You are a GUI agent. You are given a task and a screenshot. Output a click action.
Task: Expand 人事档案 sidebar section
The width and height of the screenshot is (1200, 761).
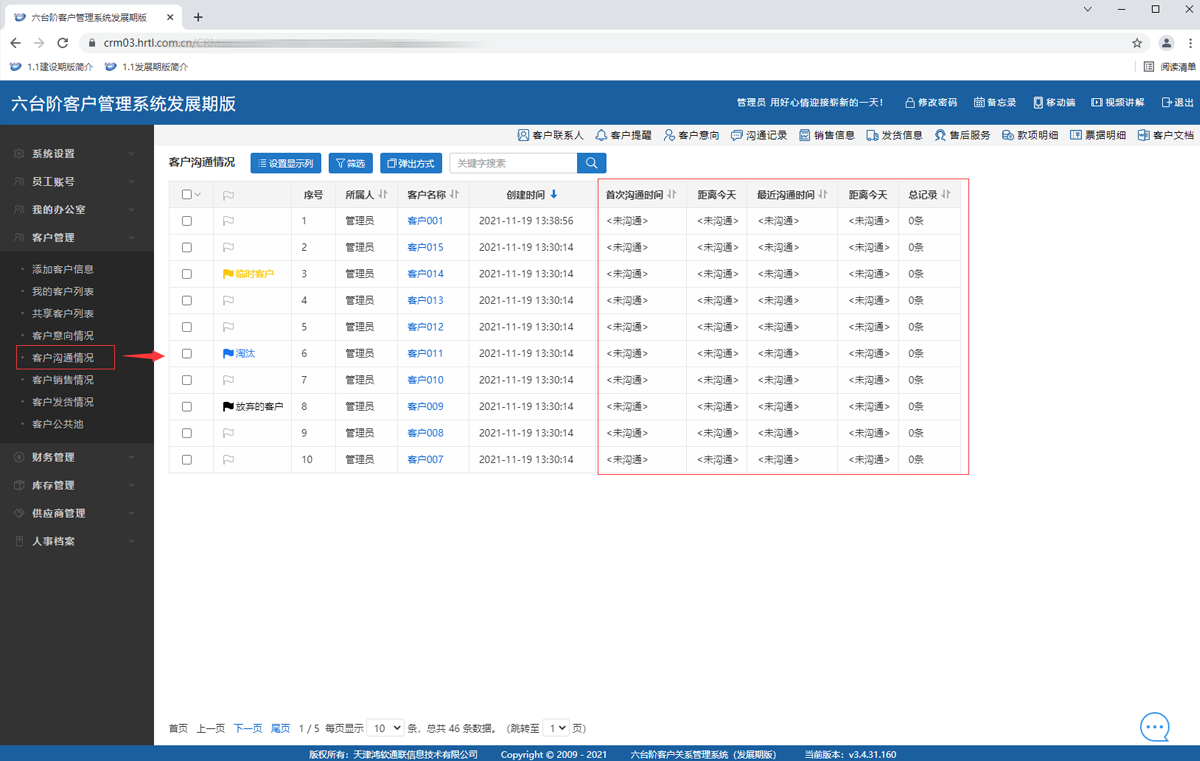77,541
